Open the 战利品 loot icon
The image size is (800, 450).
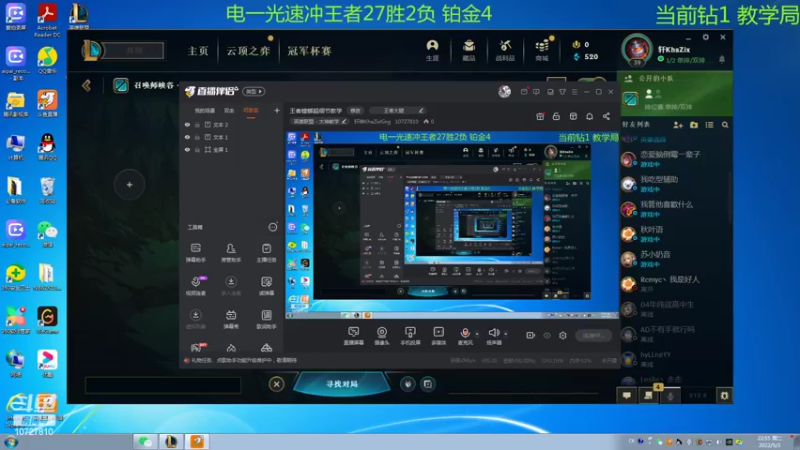click(x=505, y=50)
